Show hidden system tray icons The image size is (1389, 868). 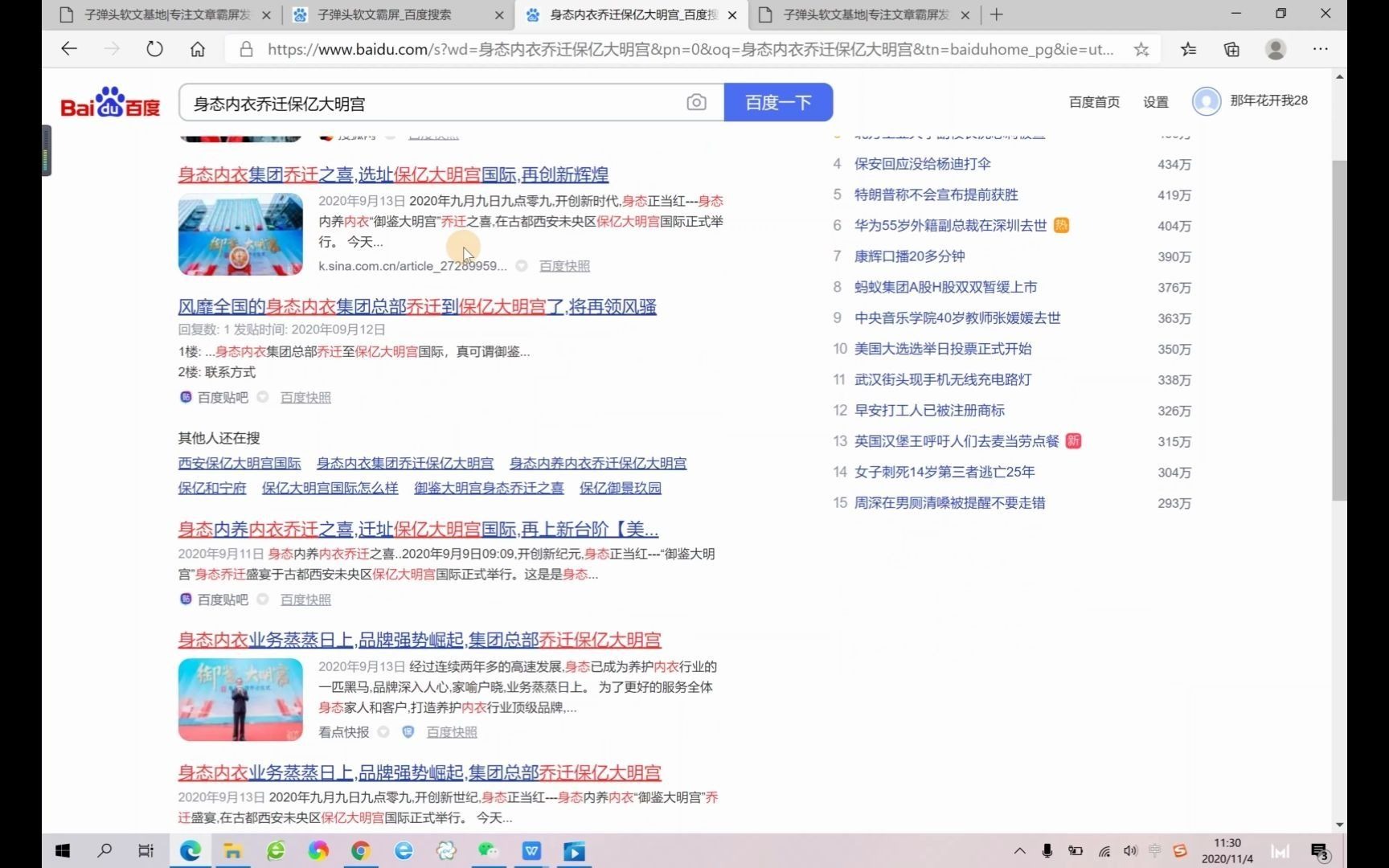[1019, 850]
